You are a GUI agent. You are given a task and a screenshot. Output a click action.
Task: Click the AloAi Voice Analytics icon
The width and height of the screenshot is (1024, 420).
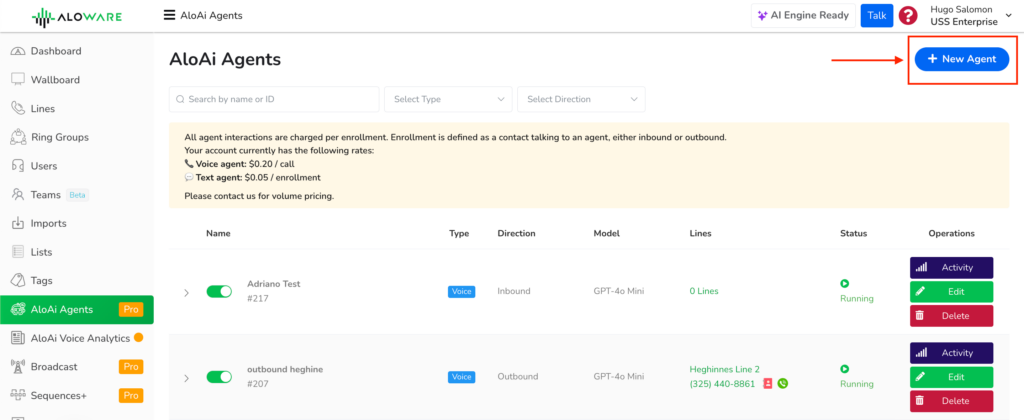(x=18, y=338)
